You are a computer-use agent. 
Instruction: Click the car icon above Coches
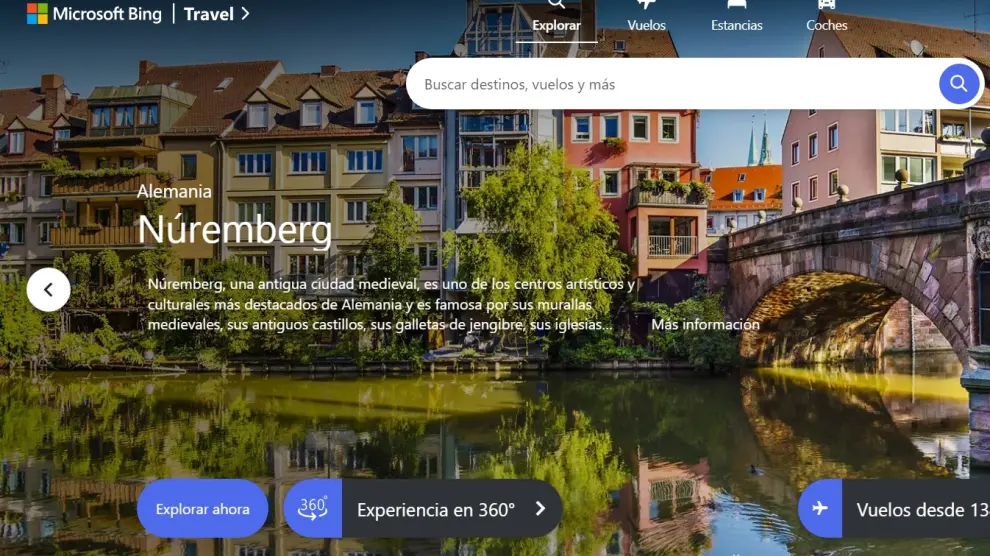tap(826, 4)
